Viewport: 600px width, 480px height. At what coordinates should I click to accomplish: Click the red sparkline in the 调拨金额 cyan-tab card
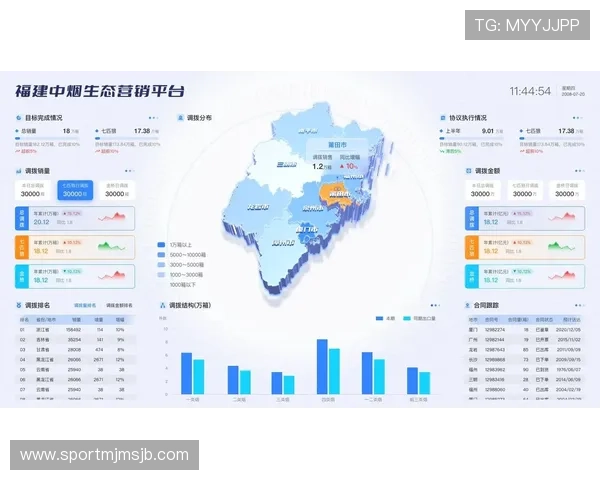[x=562, y=275]
